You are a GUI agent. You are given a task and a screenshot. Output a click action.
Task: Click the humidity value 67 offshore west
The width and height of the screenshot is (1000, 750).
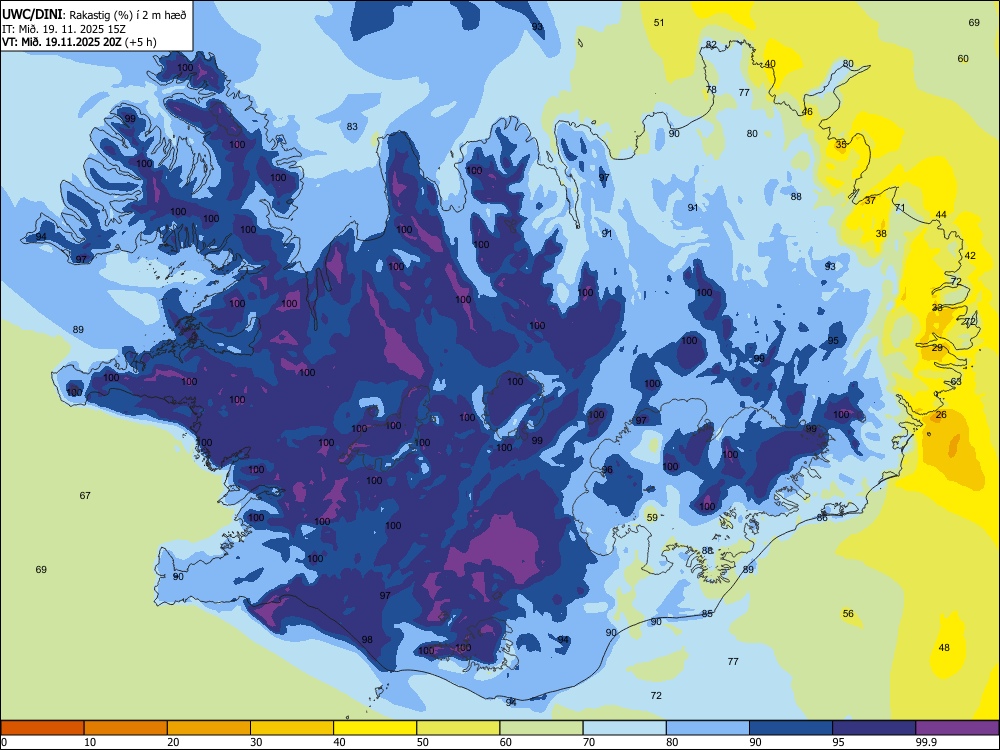coord(85,496)
